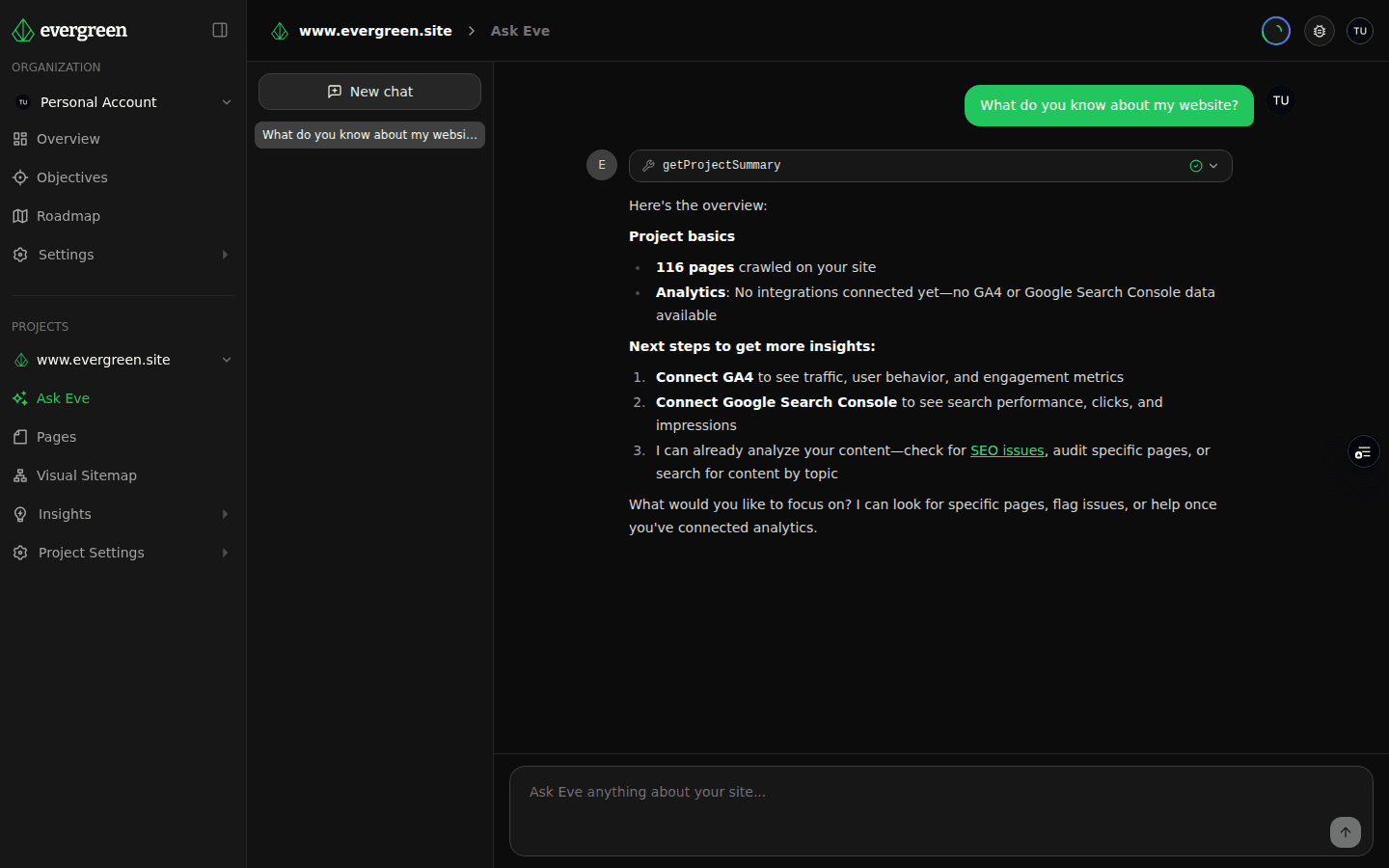The image size is (1389, 868).
Task: Click the Roadmap map icon
Action: point(19,215)
